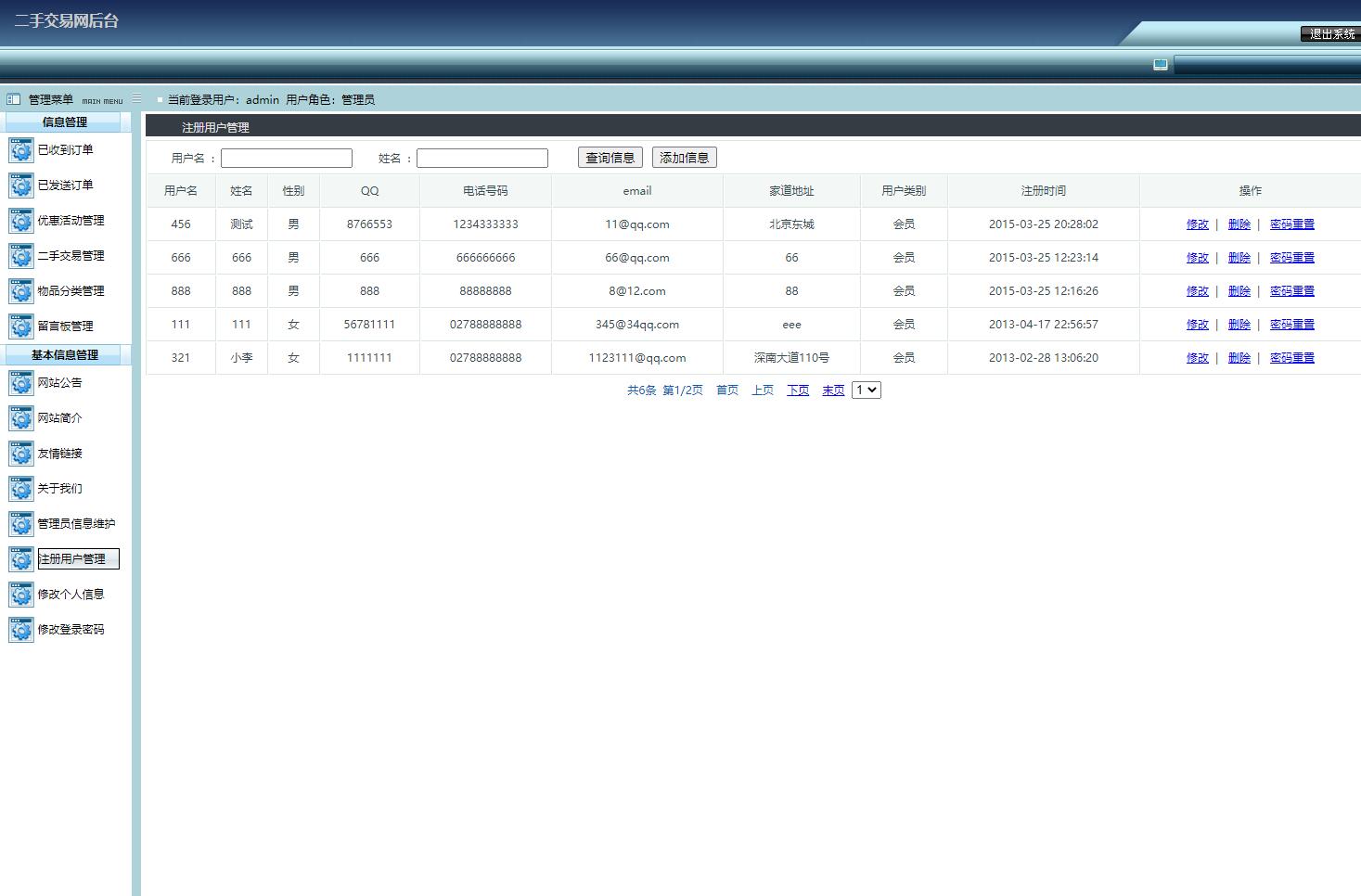
Task: Click the monitor icon in the top bar
Action: [x=1160, y=65]
